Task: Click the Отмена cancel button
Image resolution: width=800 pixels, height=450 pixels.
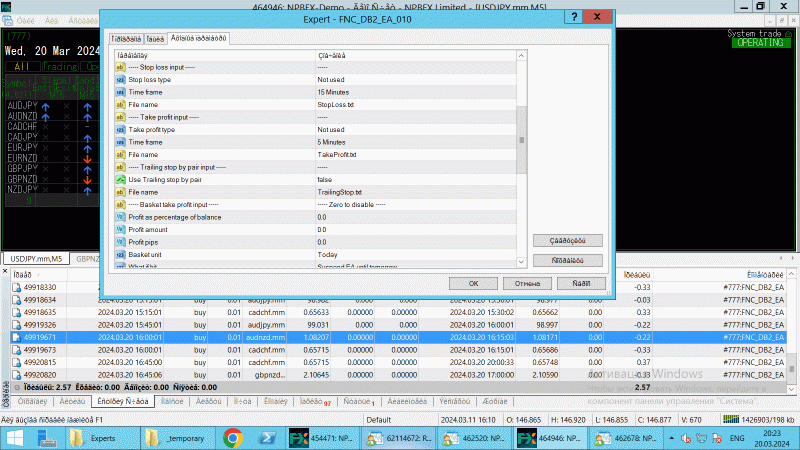Action: point(527,283)
